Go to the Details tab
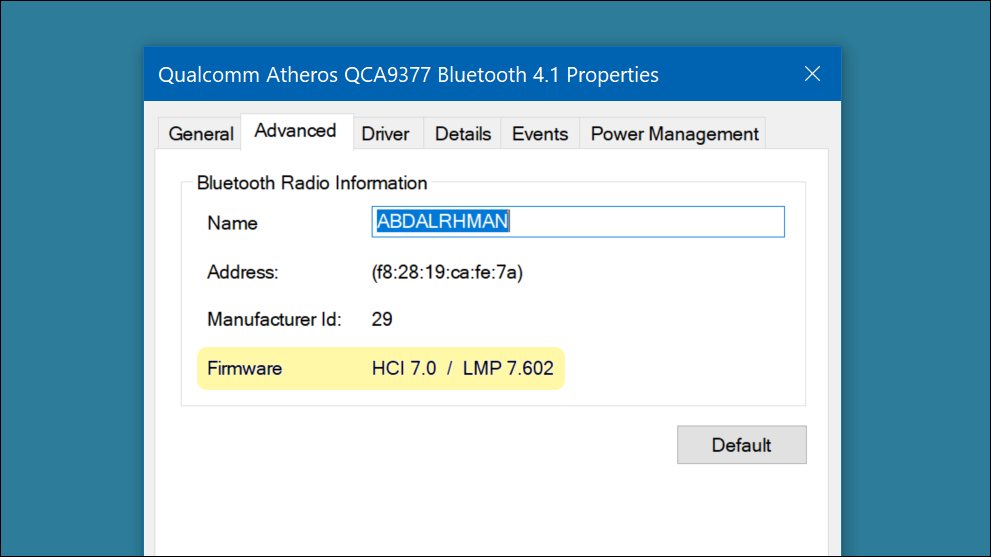This screenshot has width=991, height=557. [463, 134]
